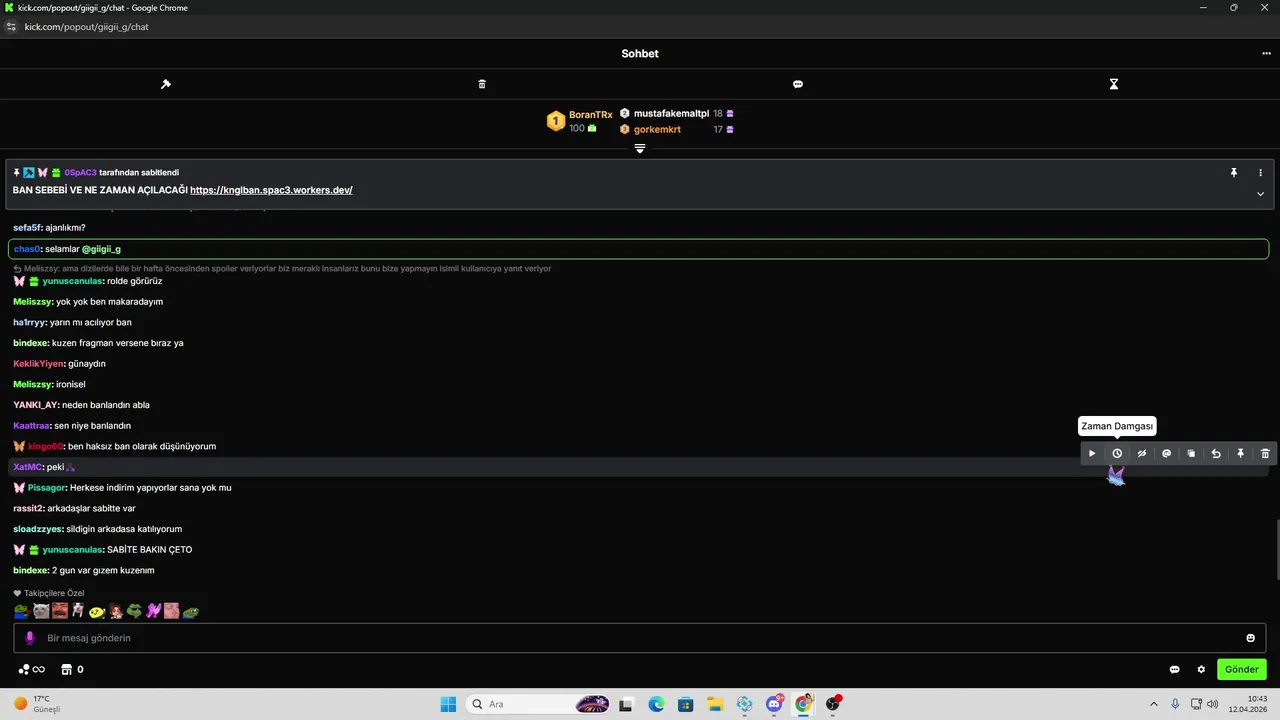The width and height of the screenshot is (1280, 720).
Task: Open chat settings gear icon
Action: tap(1201, 669)
